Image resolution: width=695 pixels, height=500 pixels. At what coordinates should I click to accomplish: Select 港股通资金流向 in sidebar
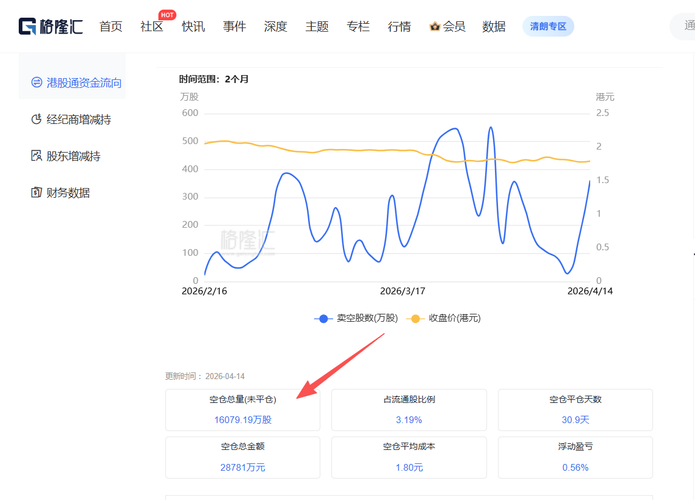[72, 82]
